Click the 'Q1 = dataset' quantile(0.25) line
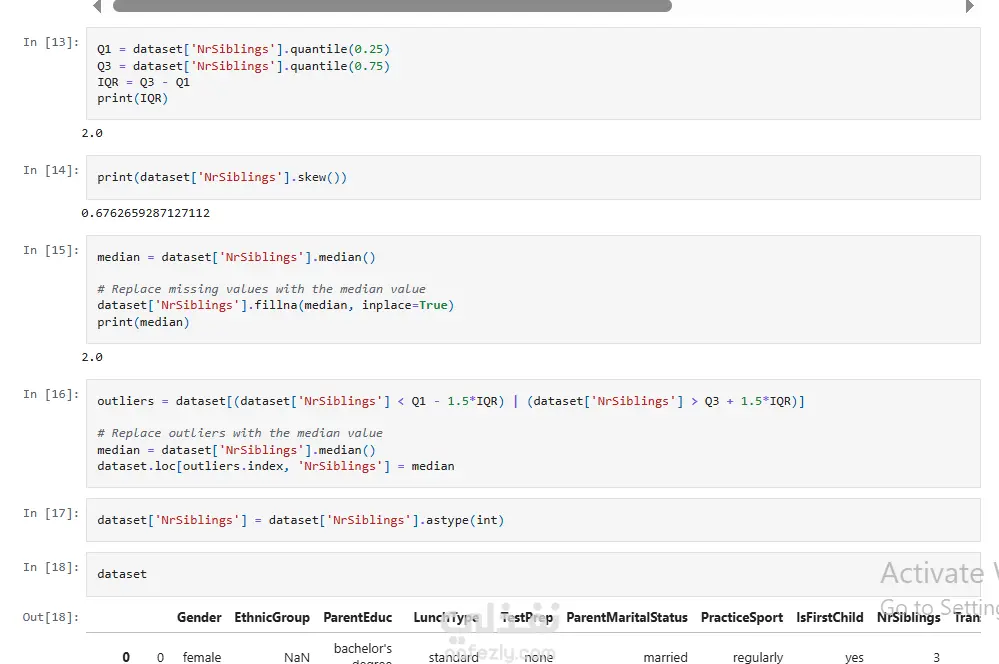Screen dimensions: 999x664 [x=243, y=49]
